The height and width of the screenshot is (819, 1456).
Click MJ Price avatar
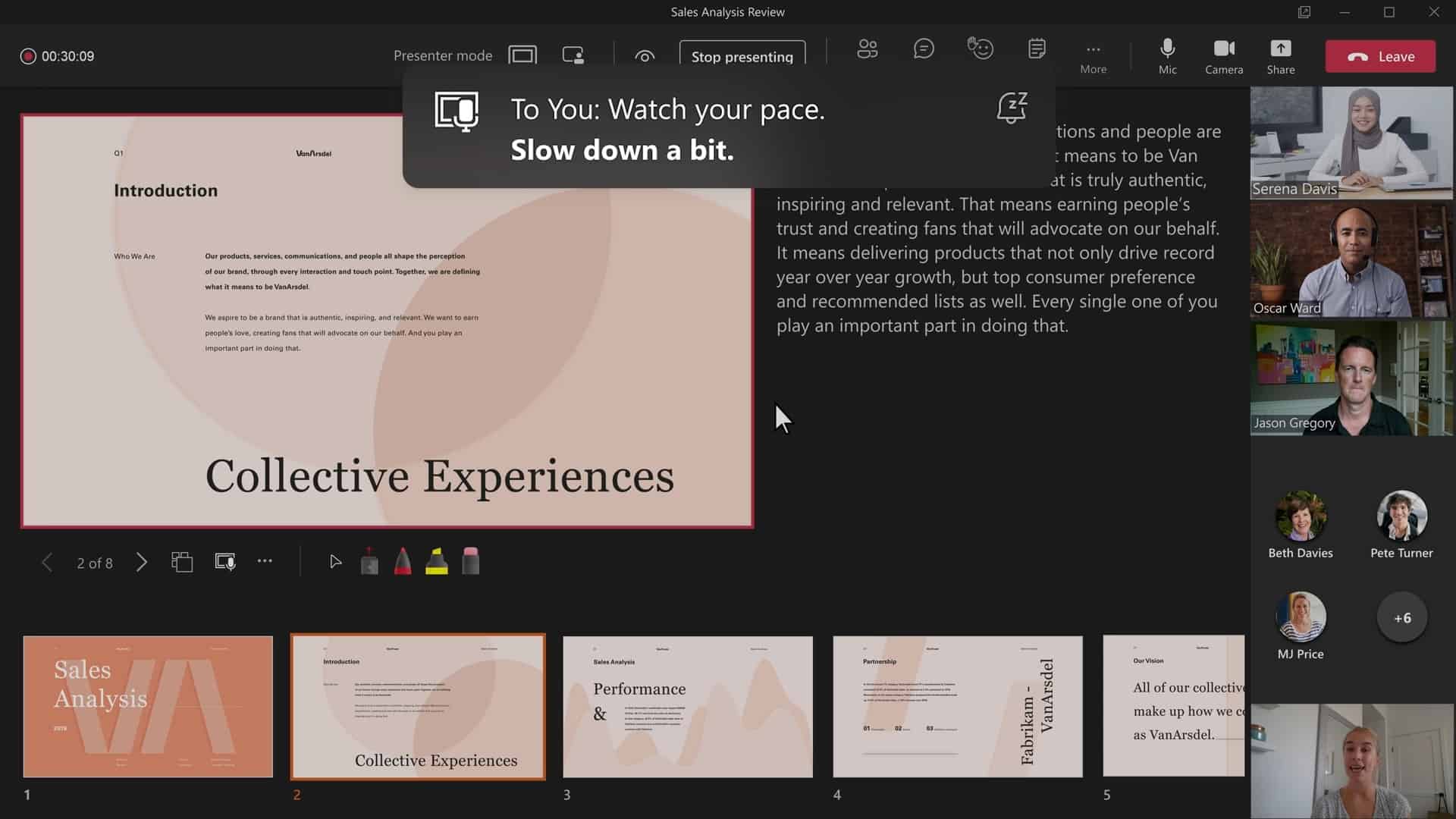[1301, 617]
